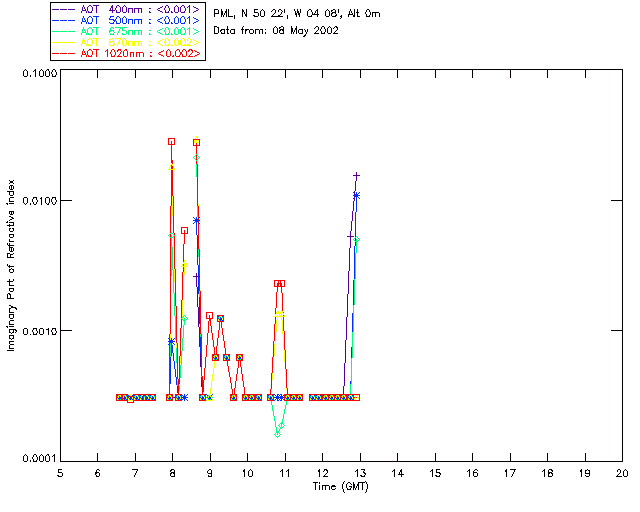Click the AOT 870nm legend entry
The image size is (640, 512).
(126, 42)
